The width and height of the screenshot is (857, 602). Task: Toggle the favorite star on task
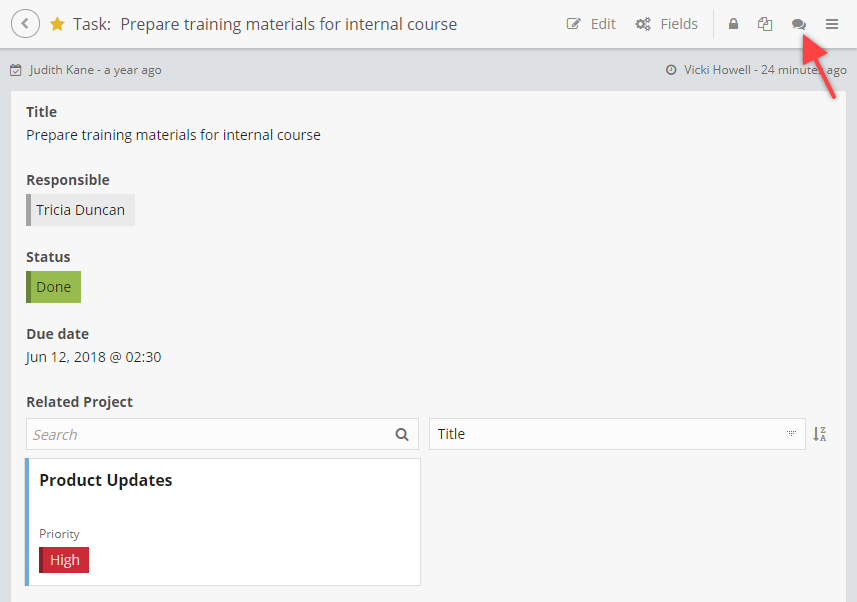57,24
